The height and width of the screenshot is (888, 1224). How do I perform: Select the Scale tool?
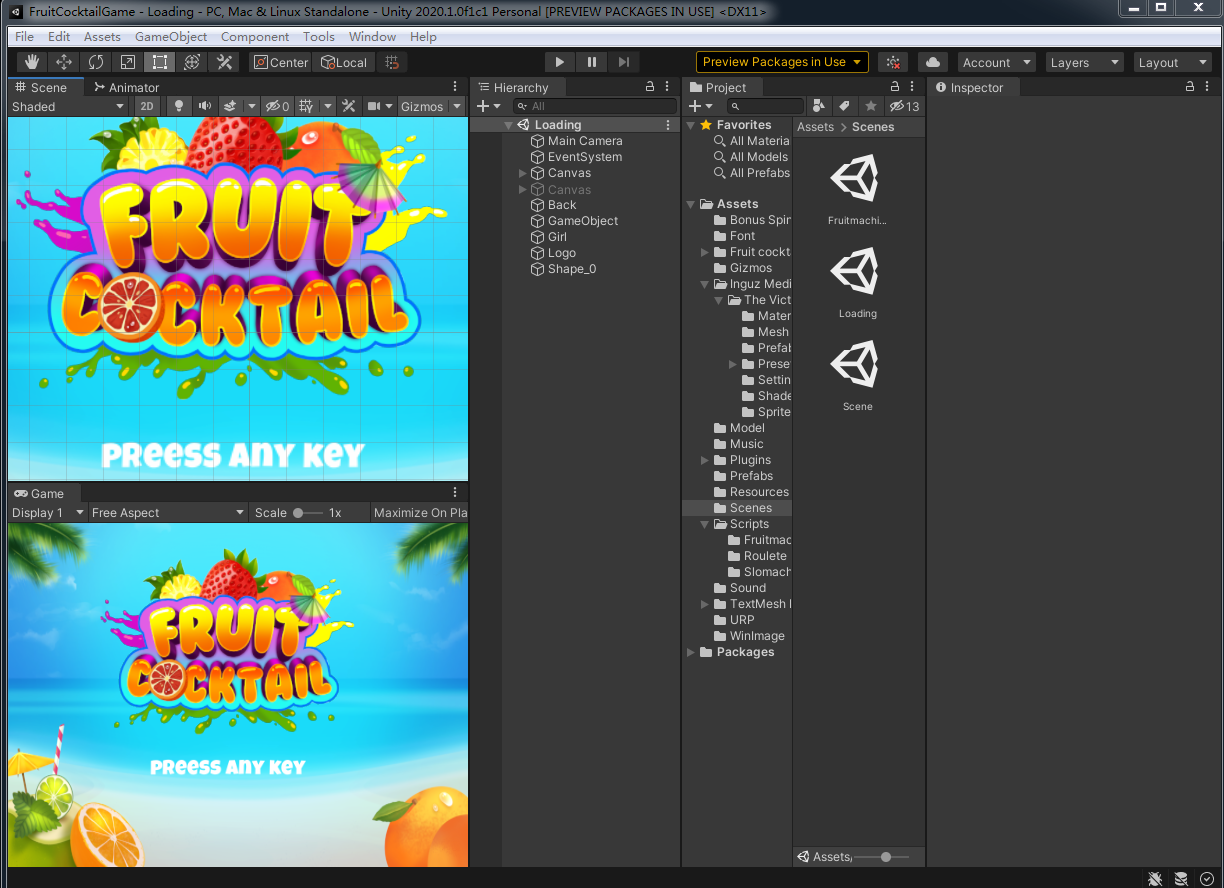(127, 62)
